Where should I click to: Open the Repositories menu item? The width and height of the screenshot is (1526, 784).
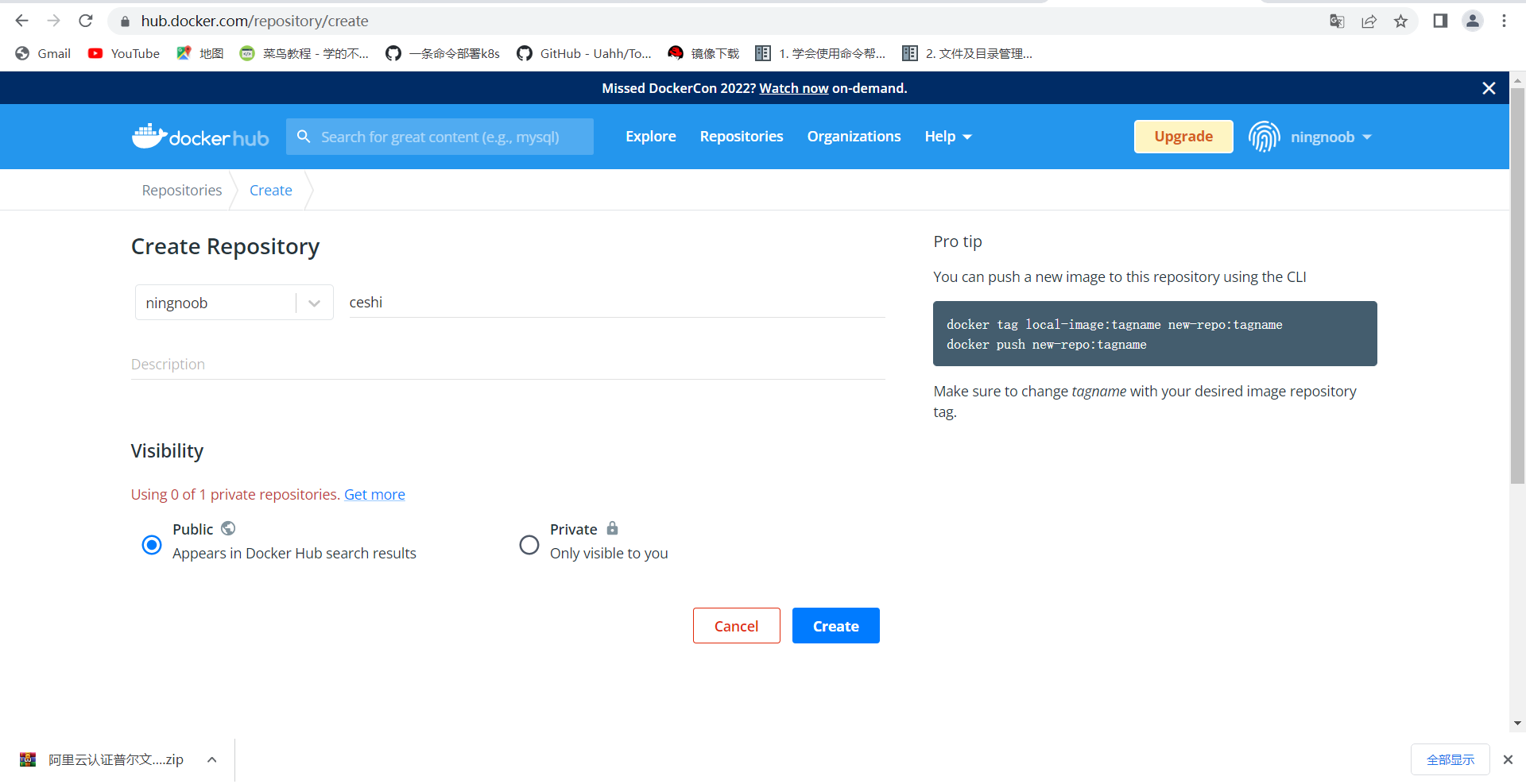point(742,137)
